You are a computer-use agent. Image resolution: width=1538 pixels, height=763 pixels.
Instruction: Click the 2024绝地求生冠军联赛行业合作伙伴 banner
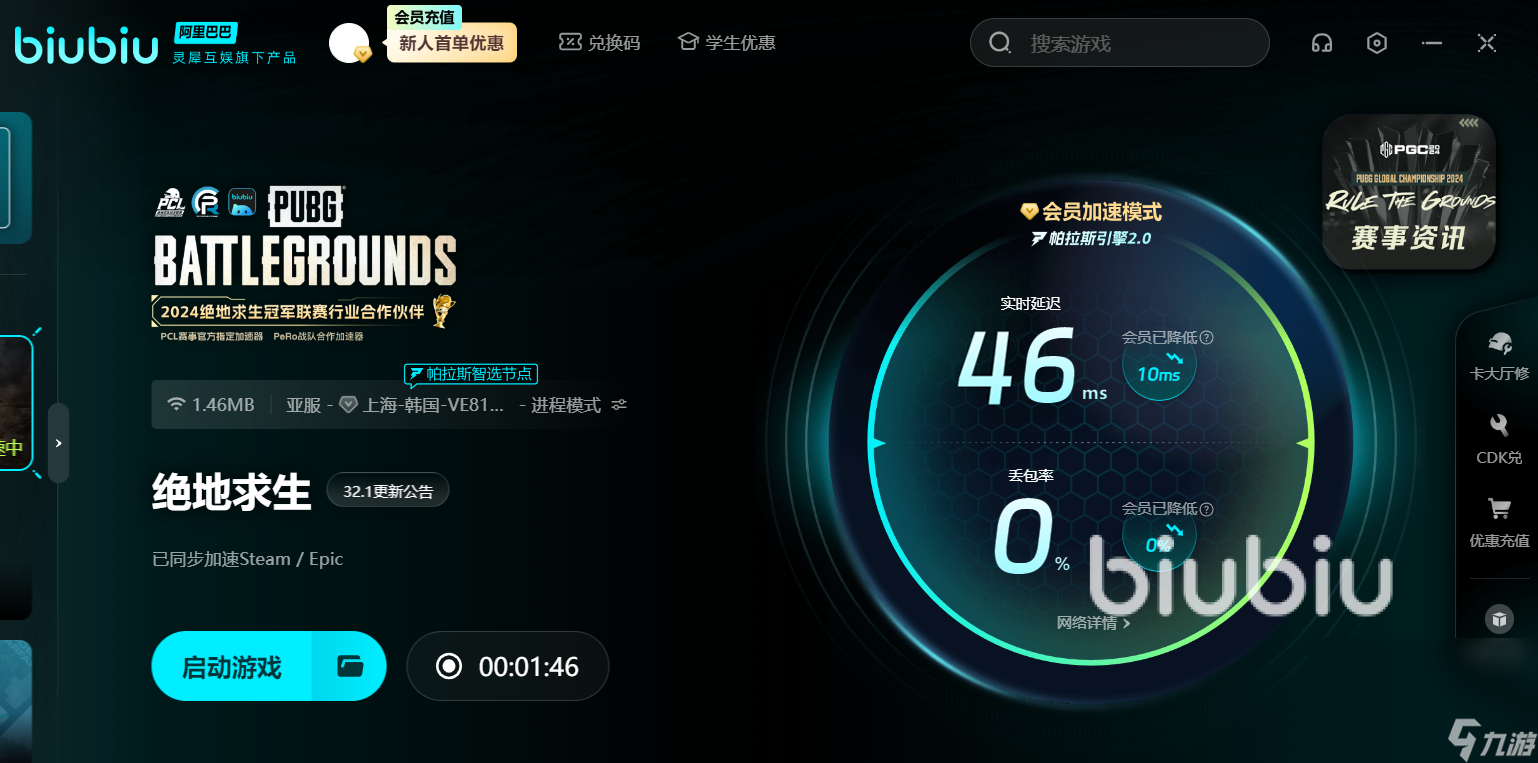pos(303,312)
